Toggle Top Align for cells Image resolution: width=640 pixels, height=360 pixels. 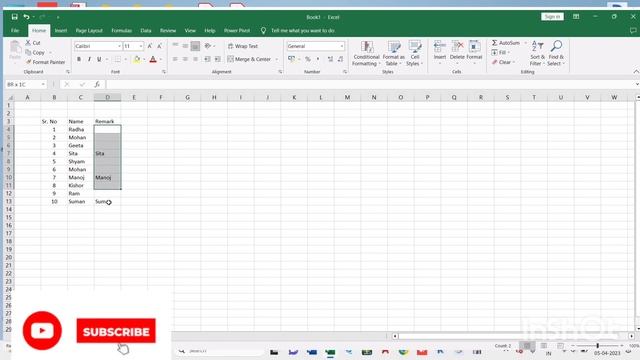175,46
